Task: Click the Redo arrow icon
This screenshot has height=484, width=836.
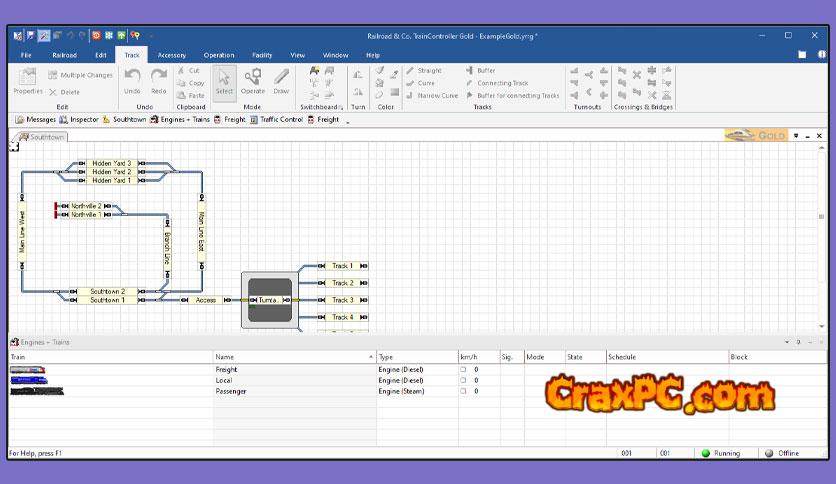Action: tap(159, 80)
